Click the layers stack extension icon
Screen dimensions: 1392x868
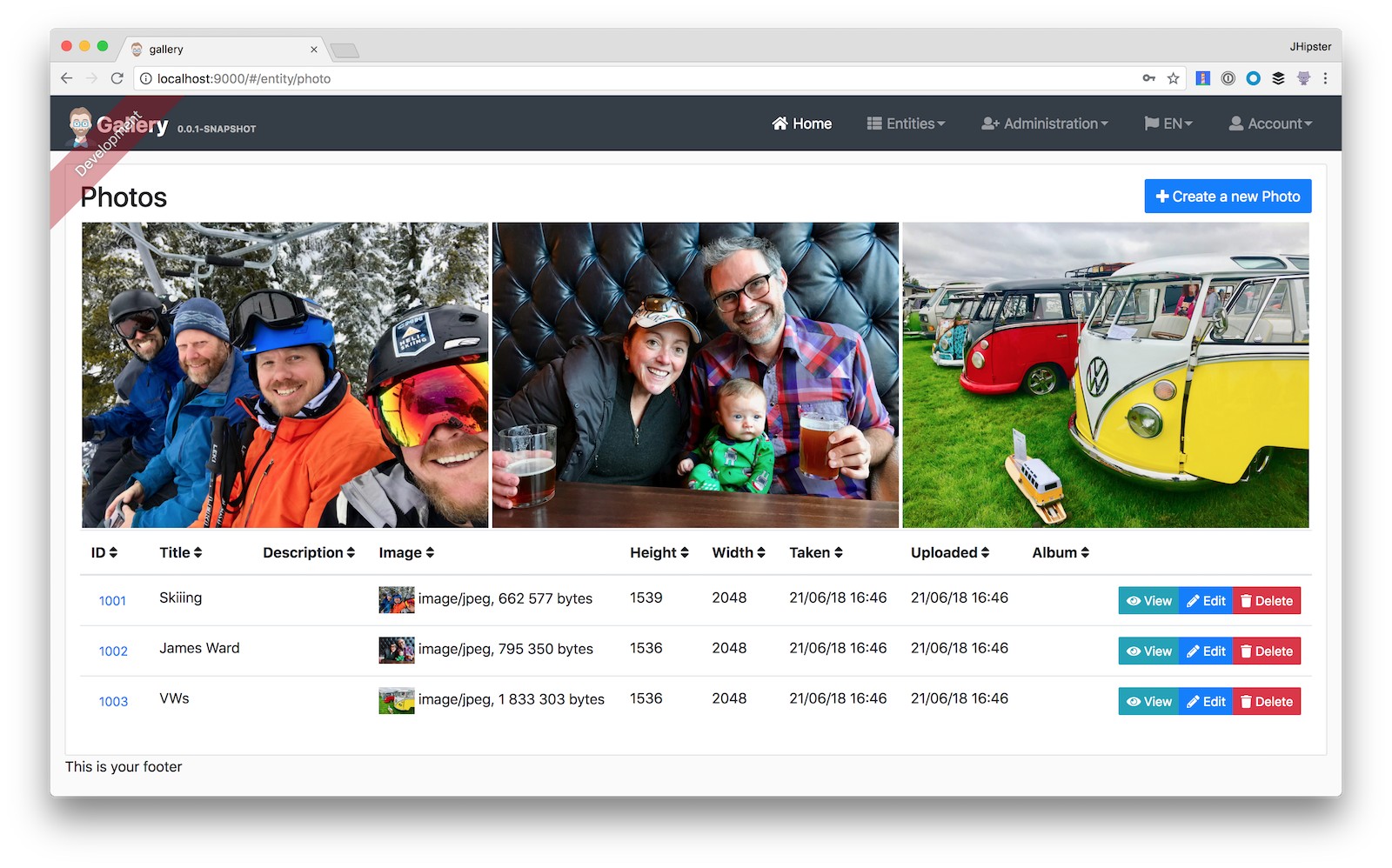coord(1278,78)
